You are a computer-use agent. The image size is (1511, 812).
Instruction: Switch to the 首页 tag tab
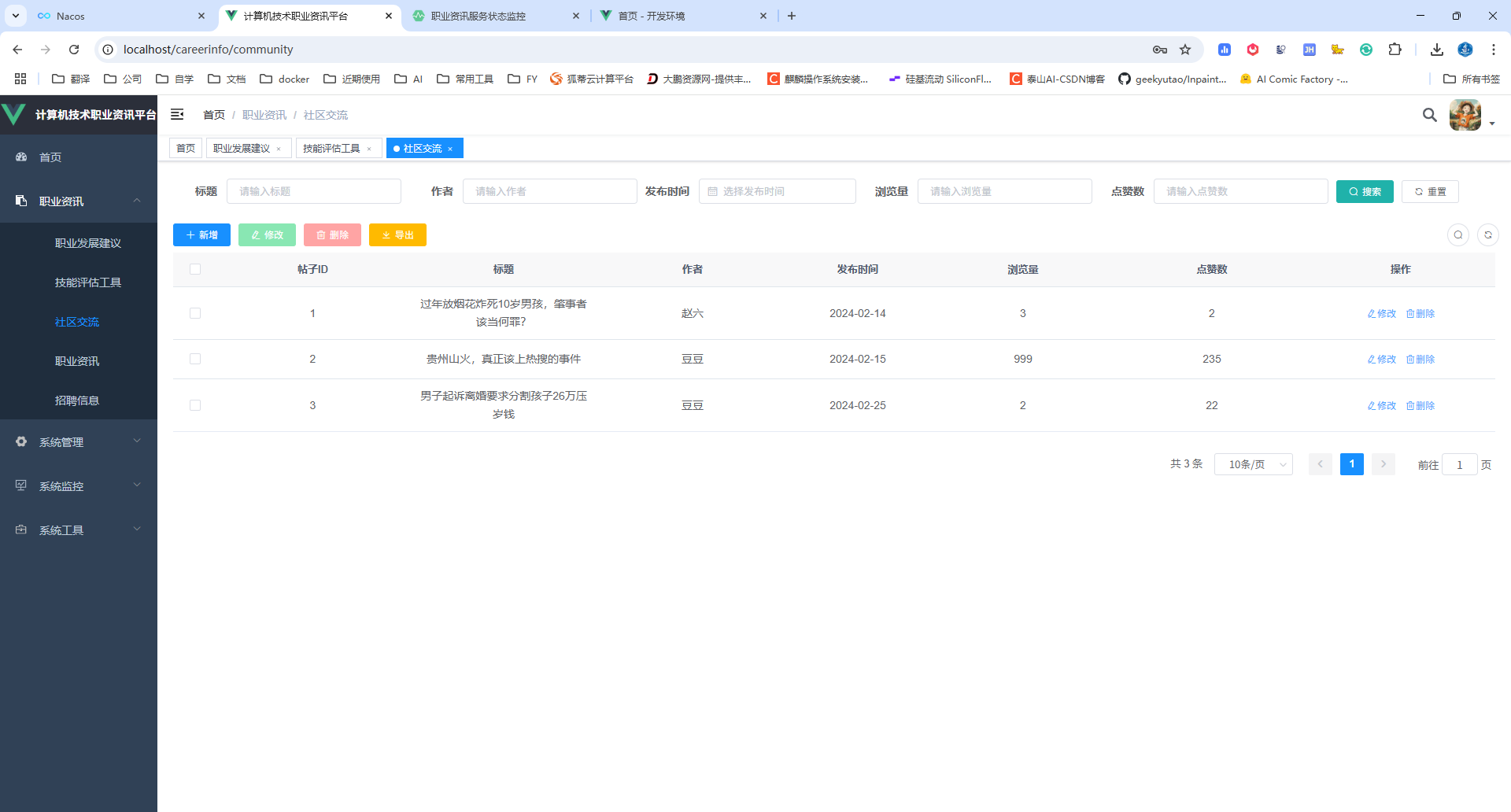[x=186, y=148]
